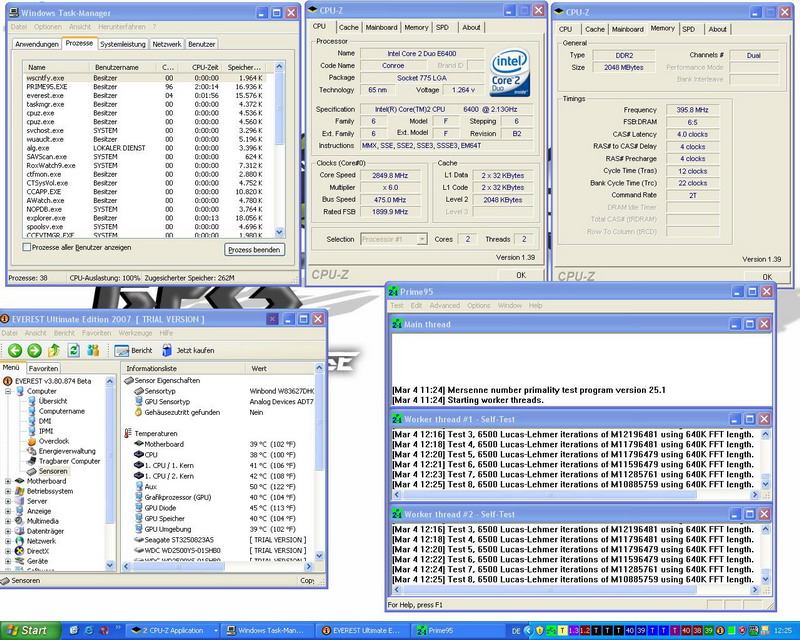800x640 pixels.
Task: Click the up-level arrow icon in EVEREST toolbar
Action: point(54,350)
